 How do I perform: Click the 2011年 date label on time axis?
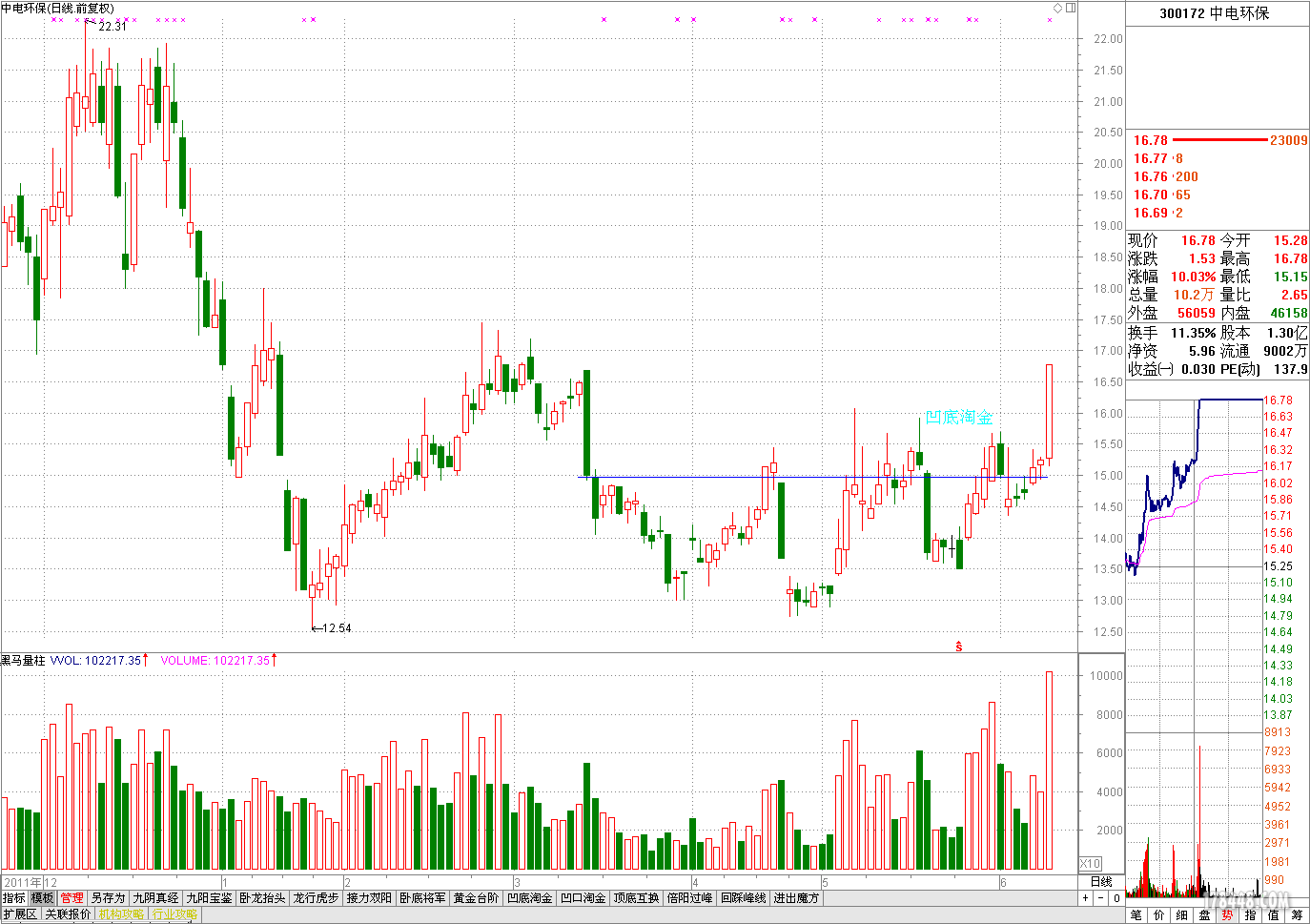pos(23,882)
